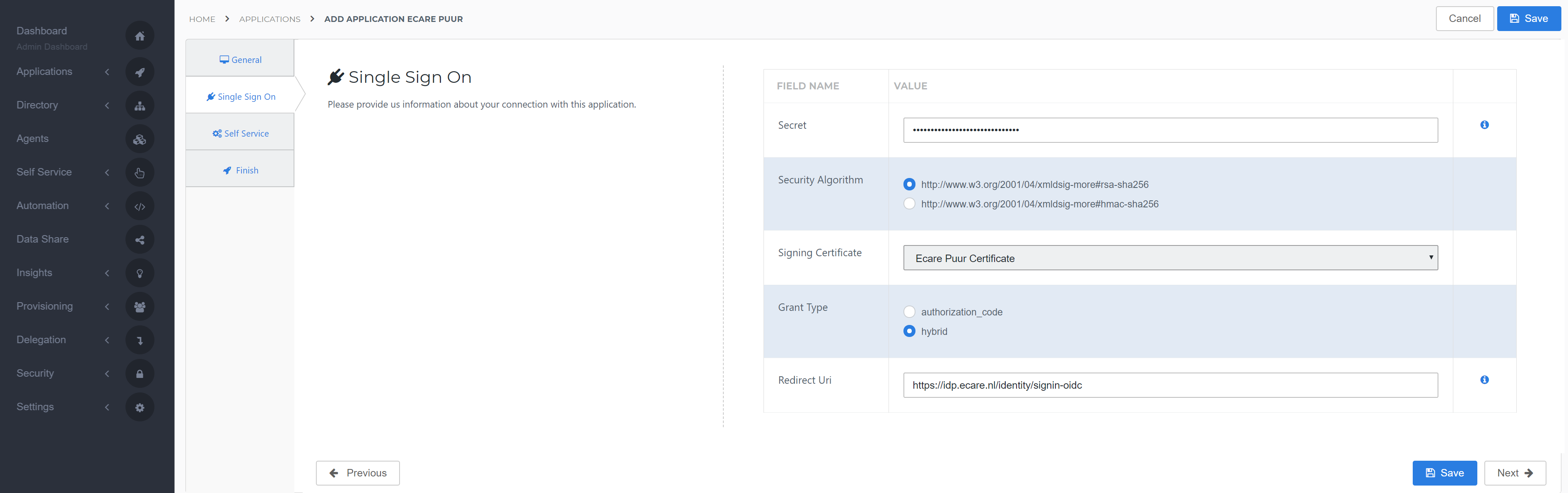Image resolution: width=1568 pixels, height=493 pixels.
Task: Open the Directory hierarchy icon
Action: [x=140, y=105]
